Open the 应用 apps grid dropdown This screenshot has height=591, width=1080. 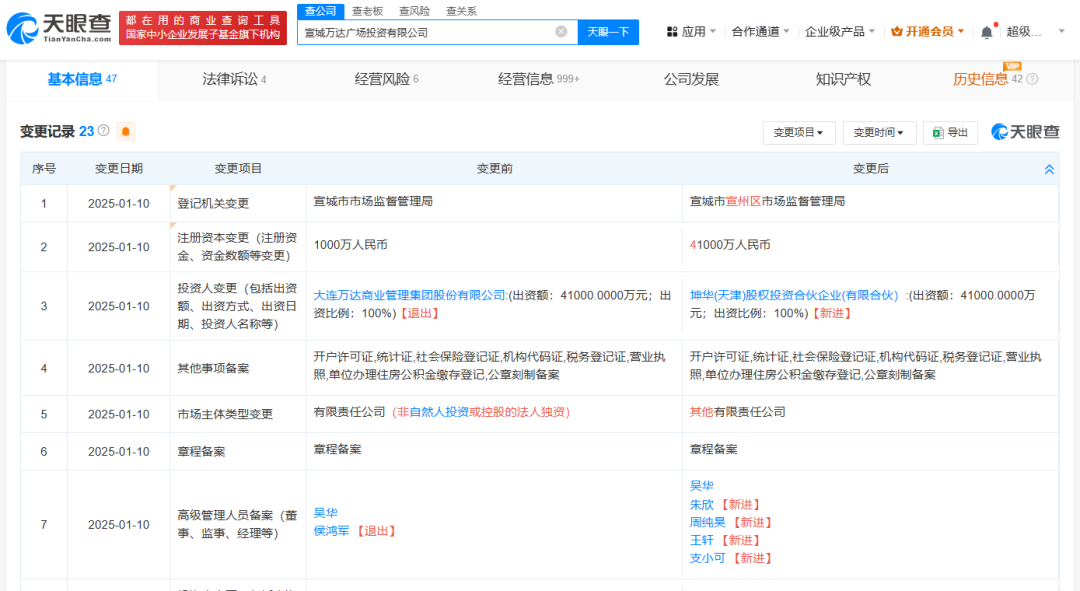691,32
